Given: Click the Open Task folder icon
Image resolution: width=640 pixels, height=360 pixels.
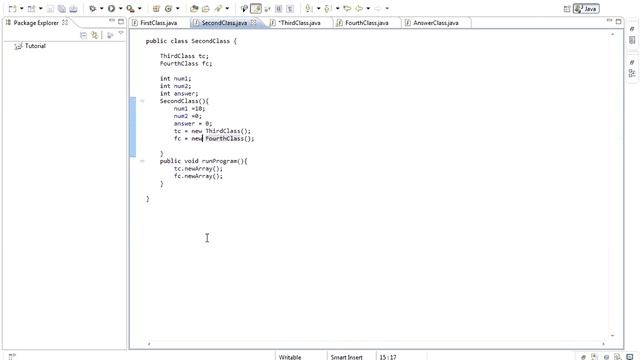Looking at the screenshot, I should (x=206, y=9).
